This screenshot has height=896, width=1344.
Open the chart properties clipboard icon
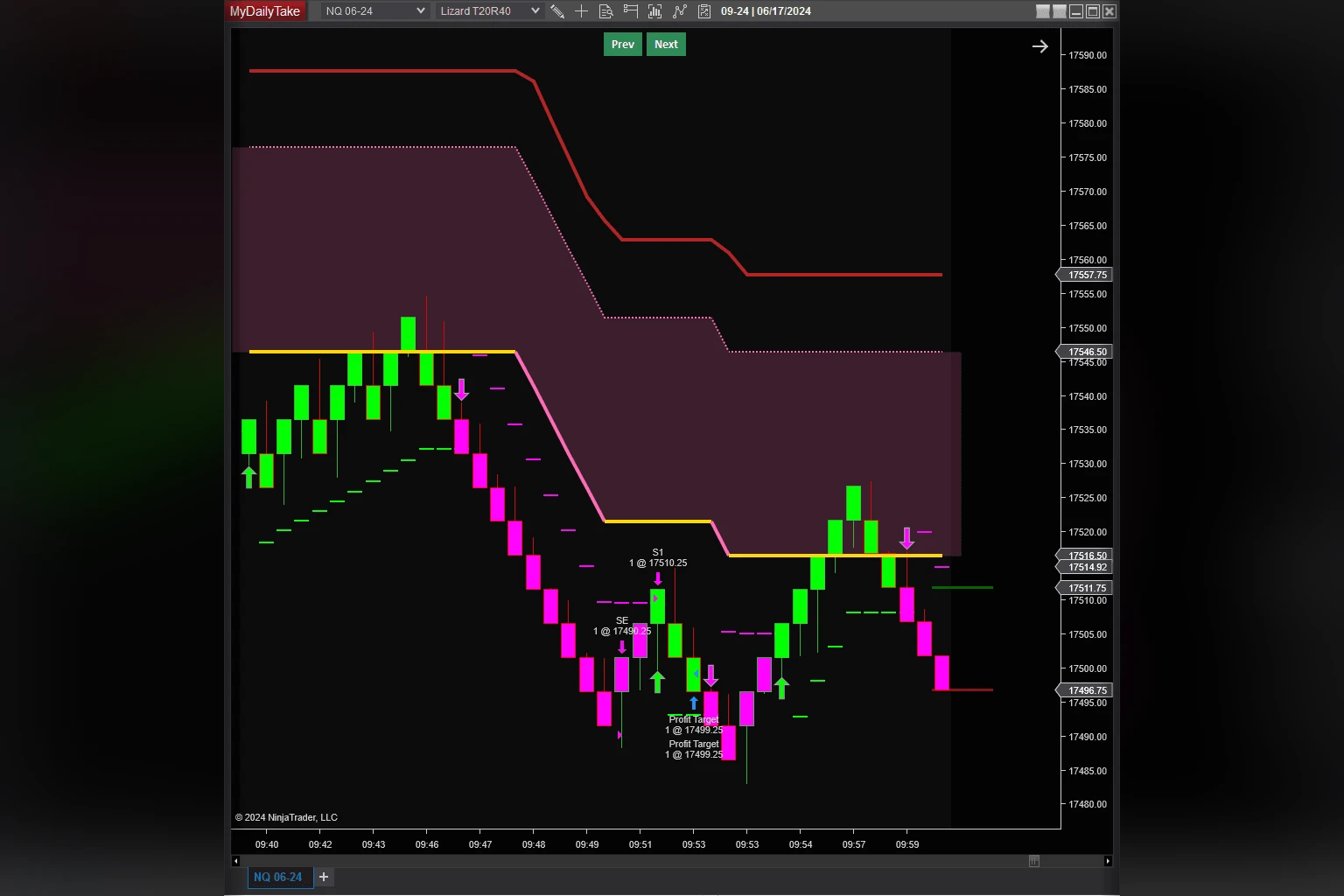(x=703, y=11)
